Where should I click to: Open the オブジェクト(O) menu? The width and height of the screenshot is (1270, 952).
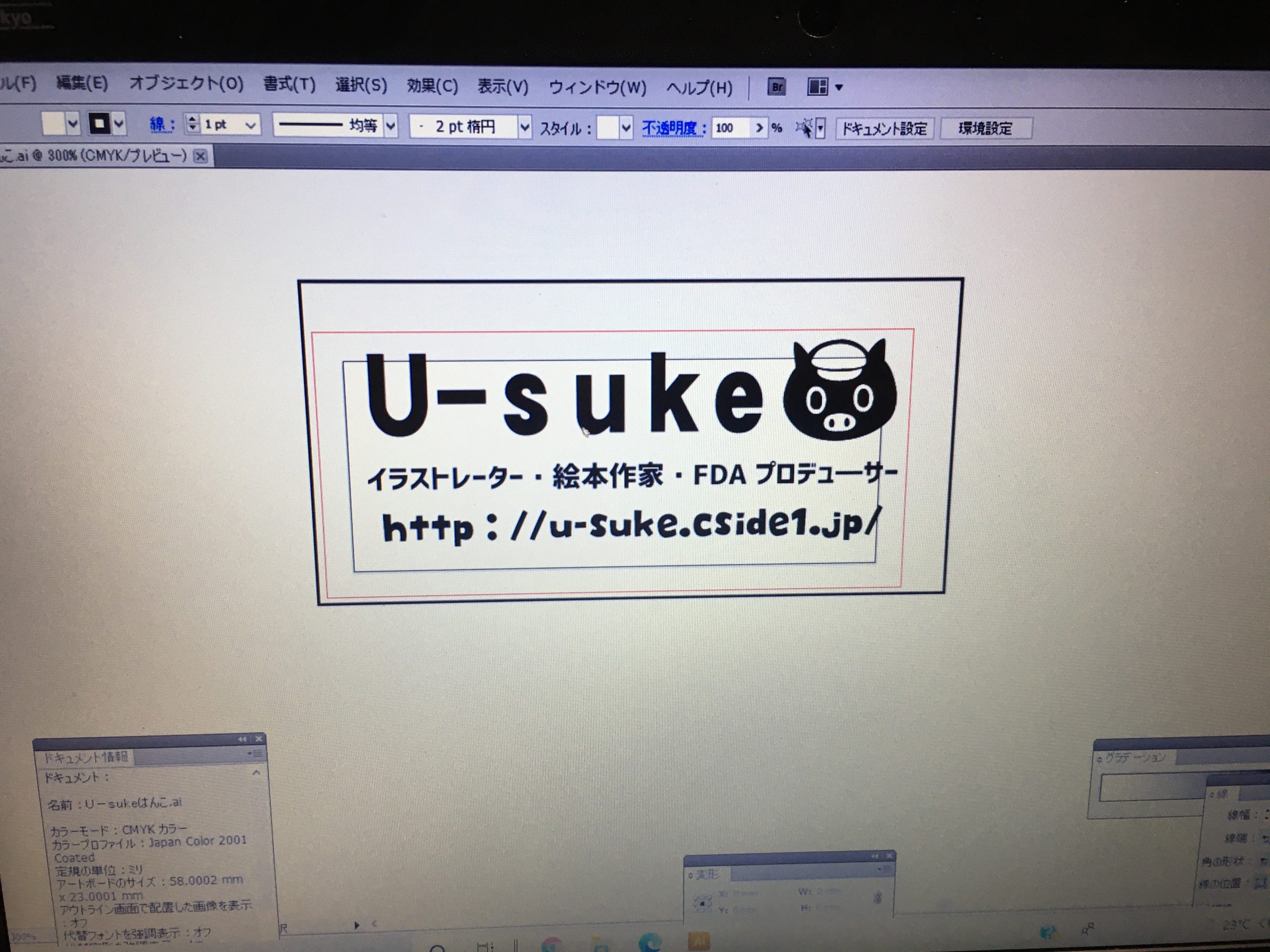186,84
